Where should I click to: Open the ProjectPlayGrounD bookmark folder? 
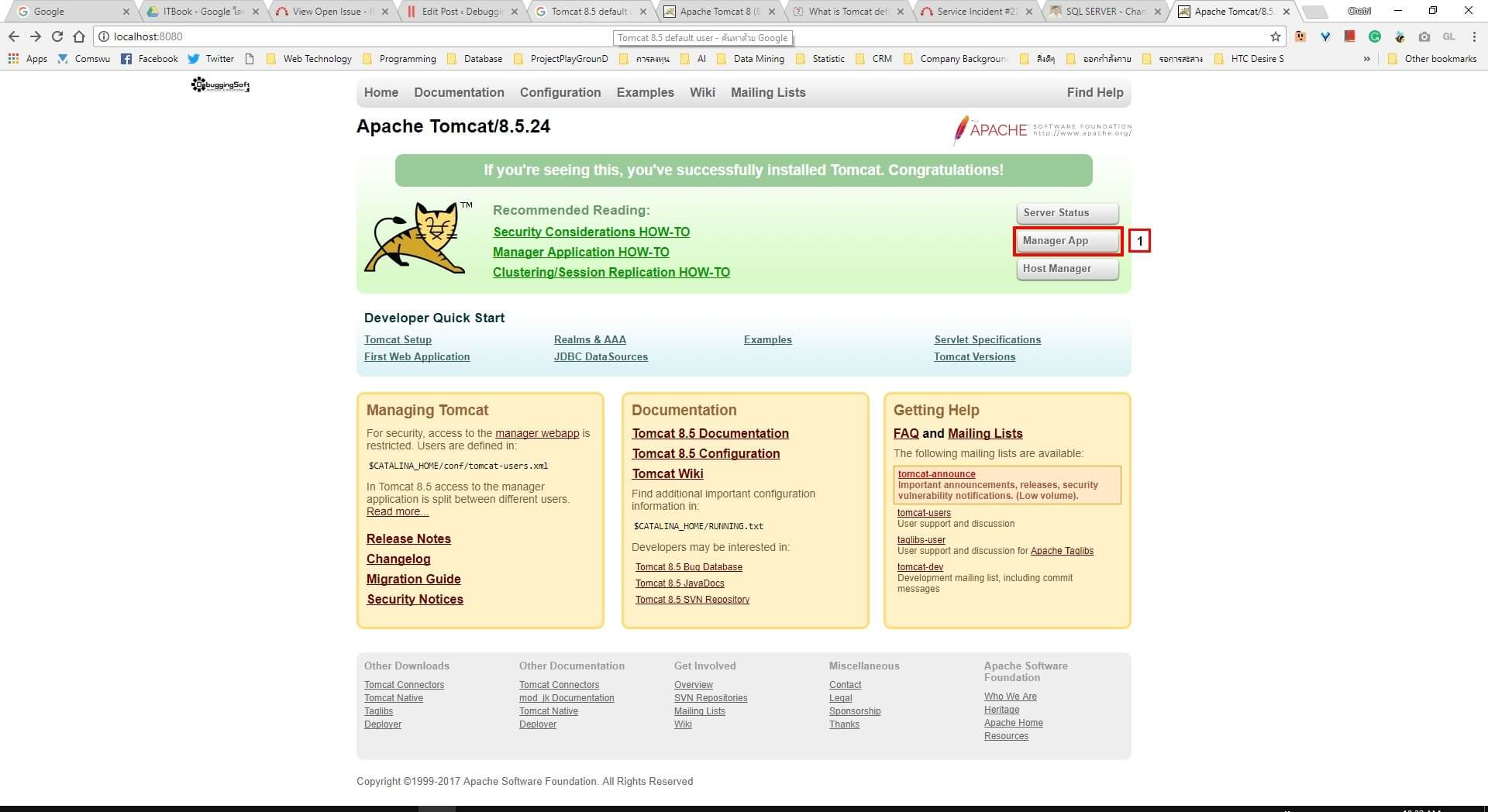click(560, 59)
